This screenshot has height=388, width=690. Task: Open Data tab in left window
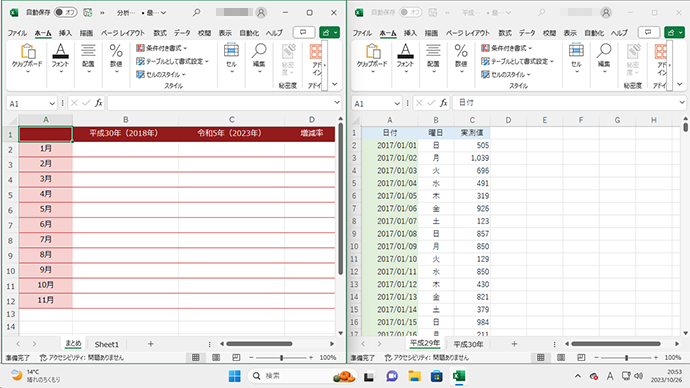pos(182,33)
